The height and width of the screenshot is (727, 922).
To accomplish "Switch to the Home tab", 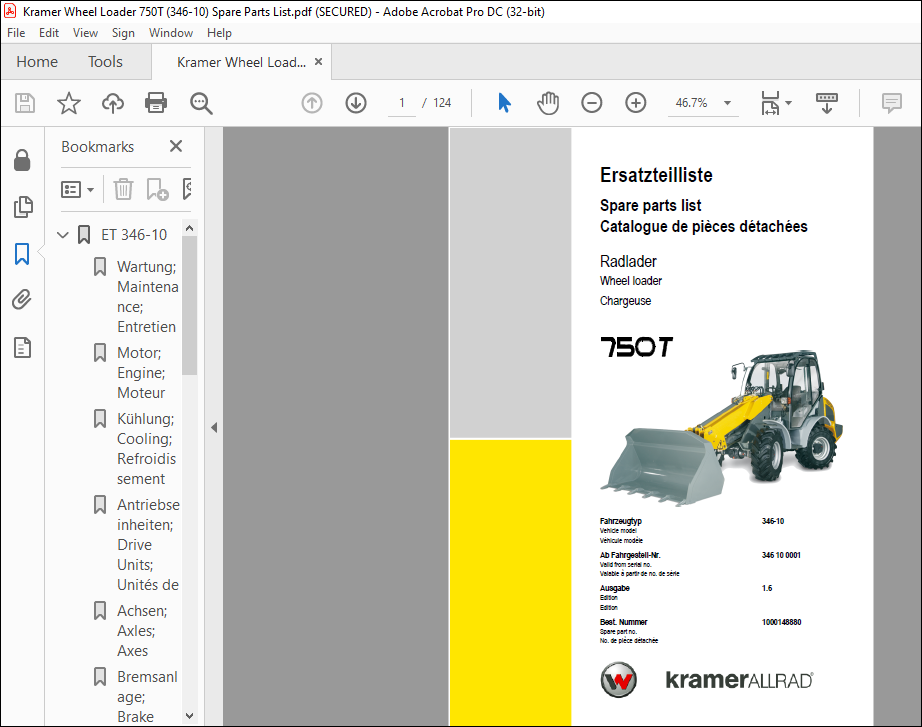I will (37, 62).
